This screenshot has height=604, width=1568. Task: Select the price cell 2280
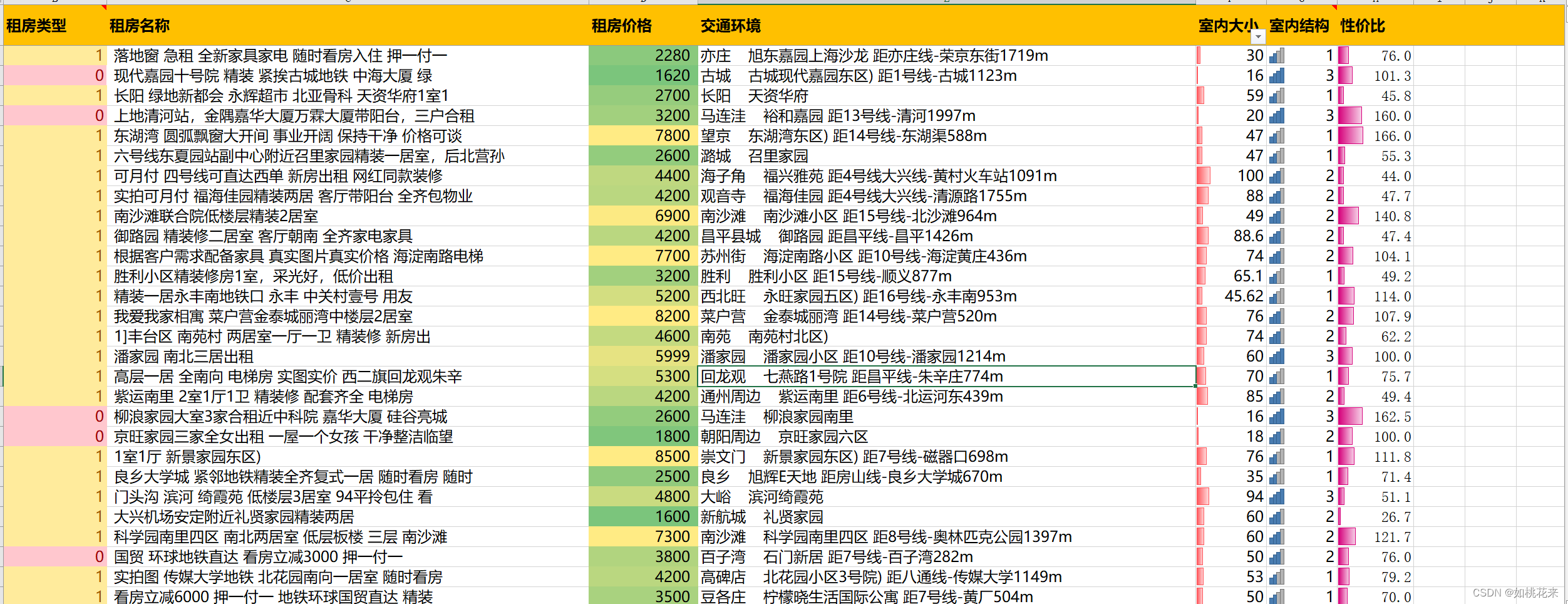click(x=643, y=56)
